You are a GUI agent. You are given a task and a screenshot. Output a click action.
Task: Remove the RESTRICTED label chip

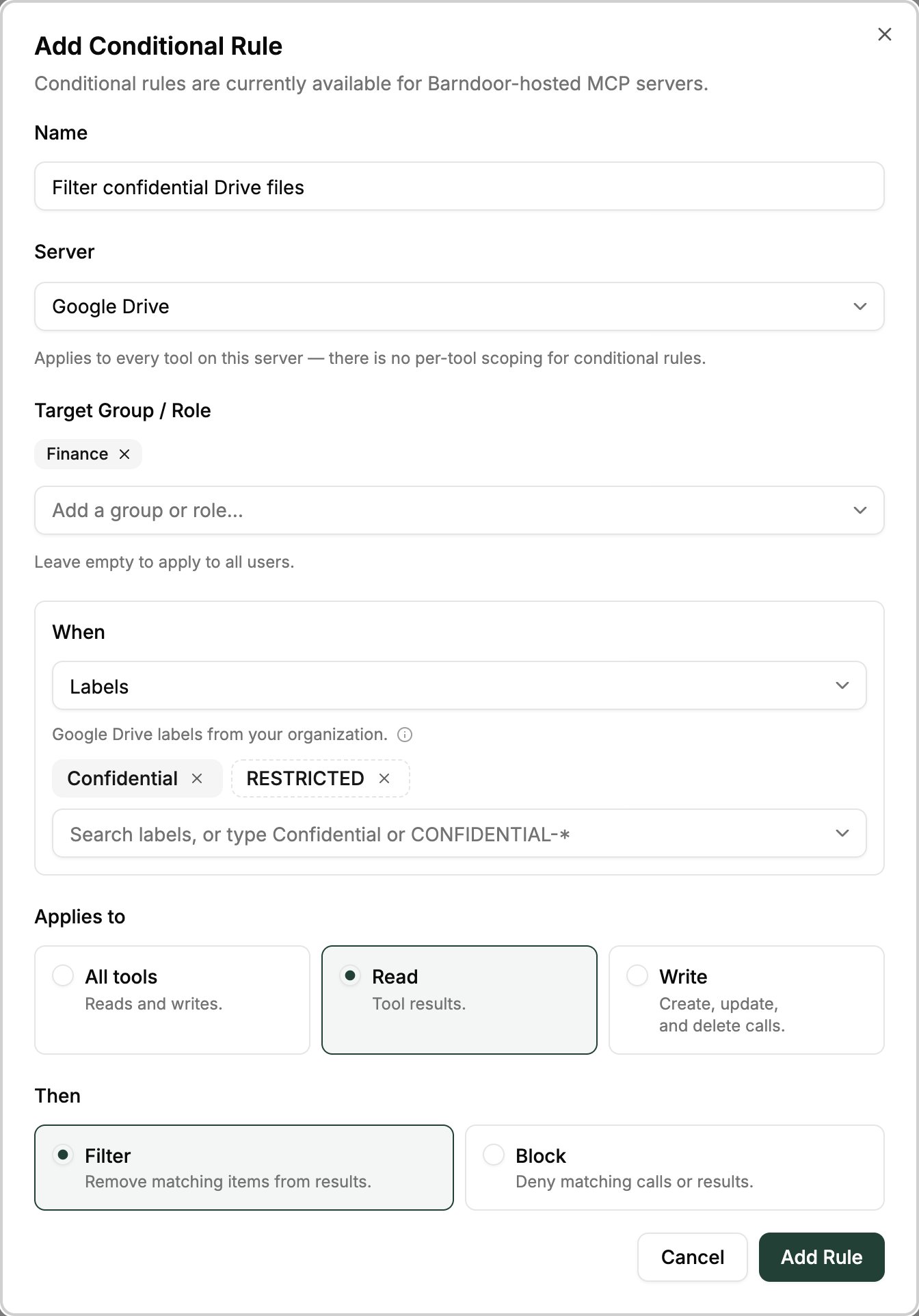[384, 778]
